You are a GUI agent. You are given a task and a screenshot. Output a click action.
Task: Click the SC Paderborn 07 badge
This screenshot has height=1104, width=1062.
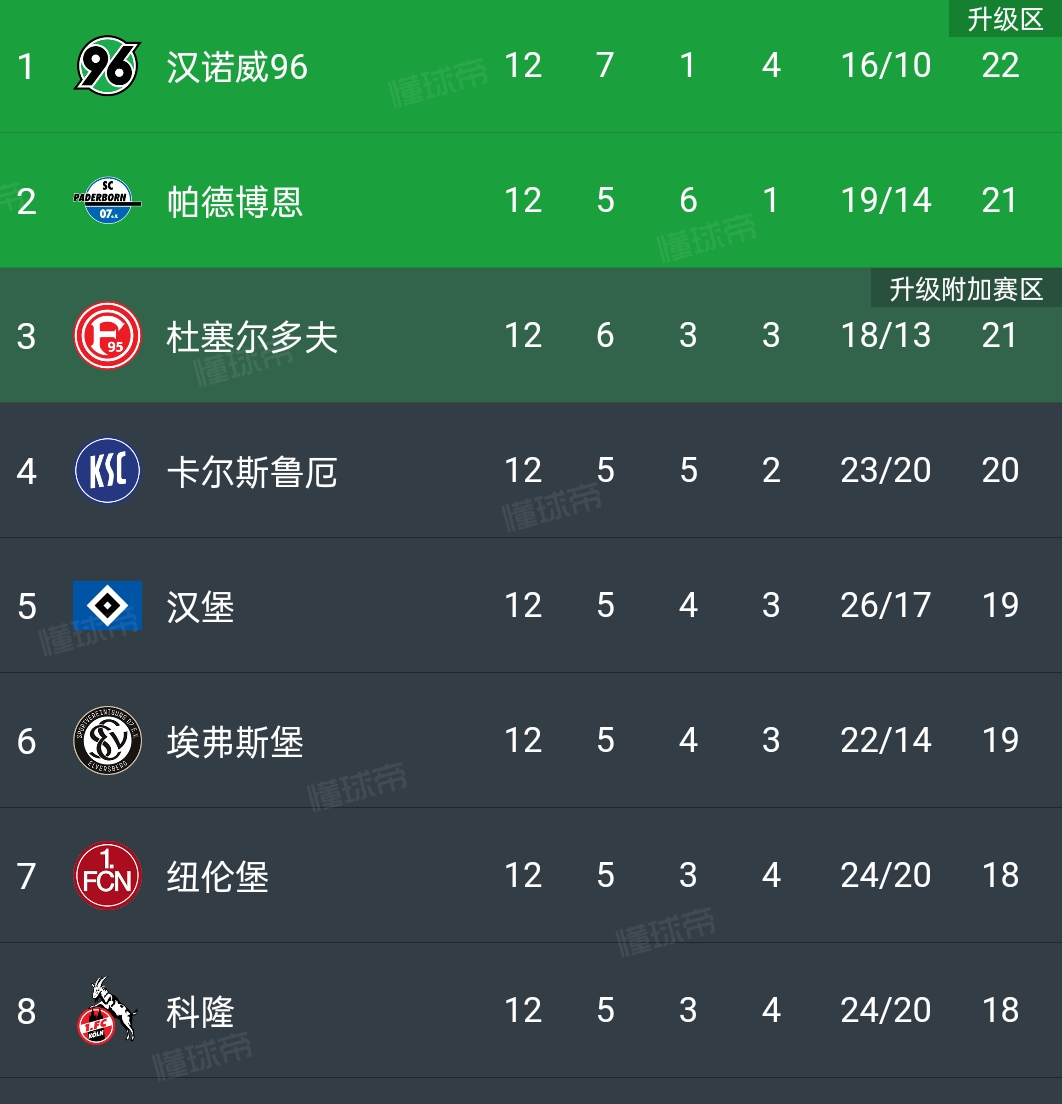pyautogui.click(x=107, y=200)
